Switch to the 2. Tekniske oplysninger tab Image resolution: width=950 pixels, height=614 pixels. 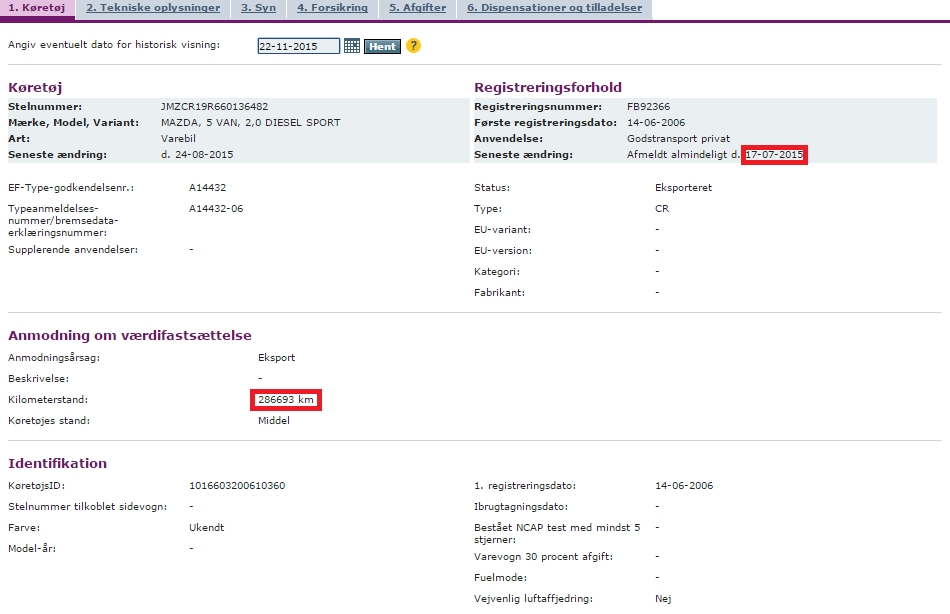154,8
